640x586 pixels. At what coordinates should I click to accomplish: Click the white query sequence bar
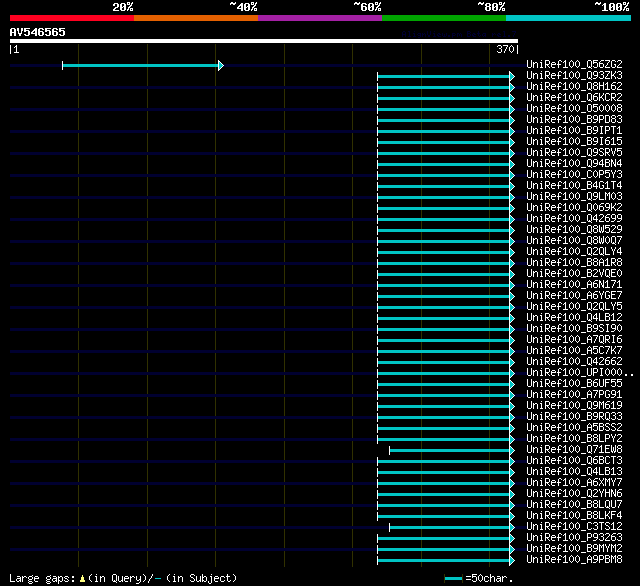click(264, 41)
